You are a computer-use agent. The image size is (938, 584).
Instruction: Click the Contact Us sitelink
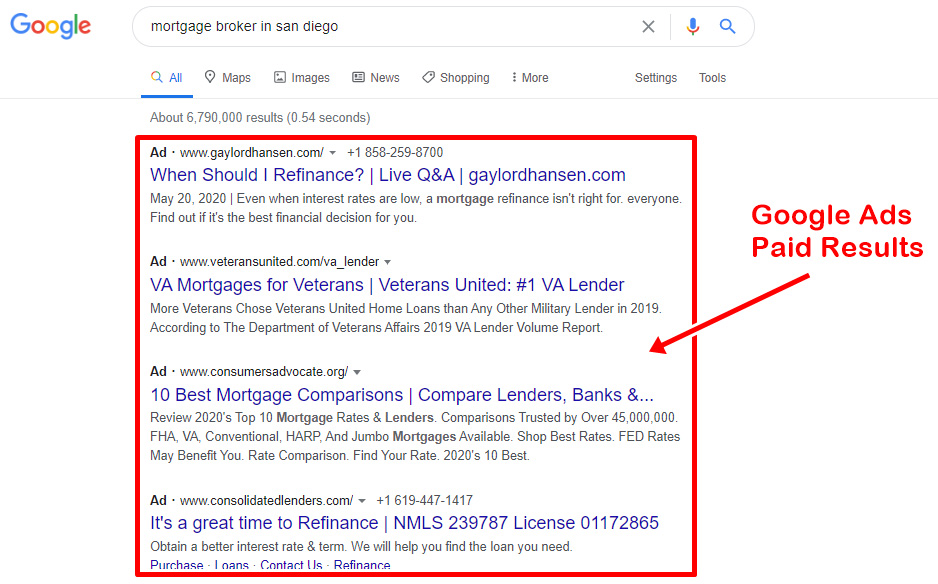click(x=291, y=565)
